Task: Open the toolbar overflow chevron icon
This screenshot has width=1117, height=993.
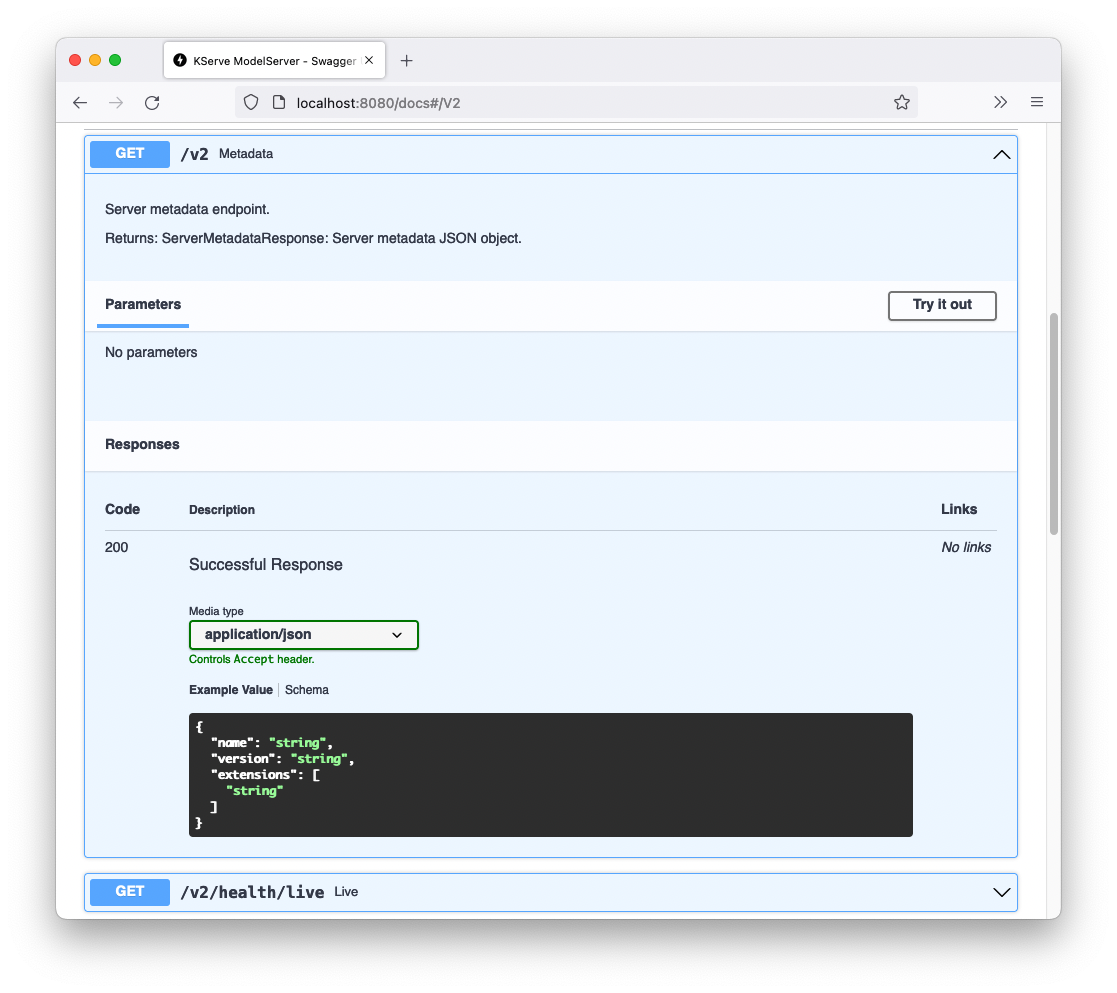Action: pyautogui.click(x=1000, y=101)
